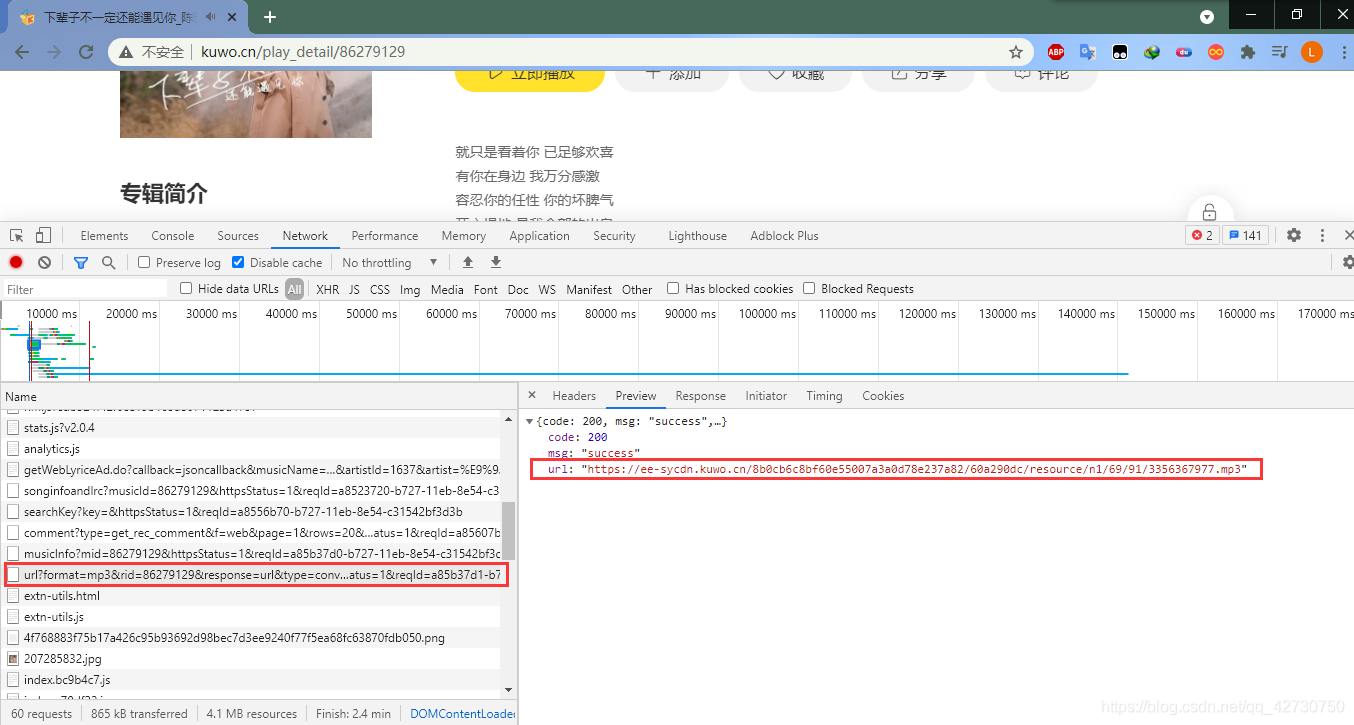The image size is (1354, 725).
Task: Click the network Filter text field
Action: coord(85,289)
